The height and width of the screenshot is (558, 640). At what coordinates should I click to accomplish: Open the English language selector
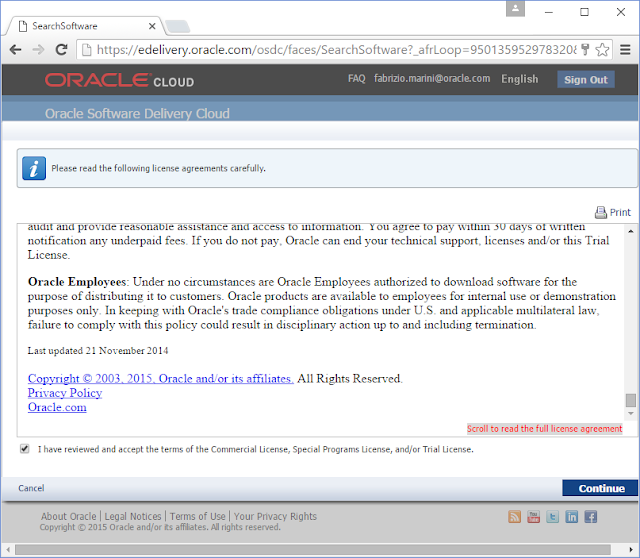point(519,79)
